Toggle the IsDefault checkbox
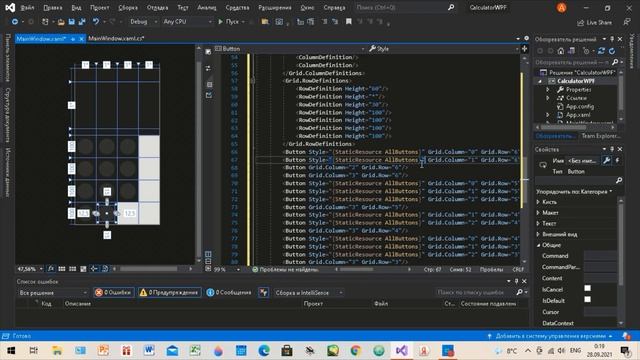Image resolution: width=640 pixels, height=360 pixels. pos(587,299)
